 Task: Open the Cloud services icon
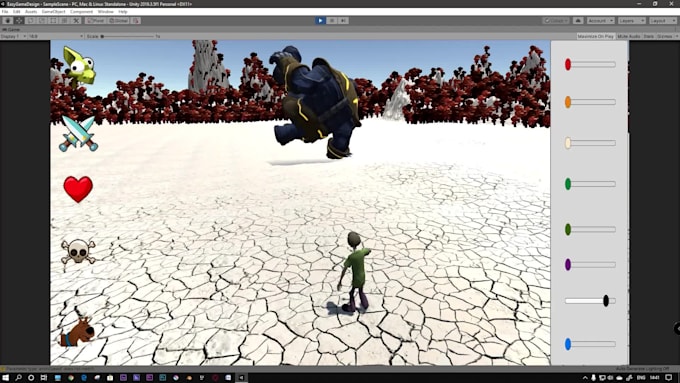tap(578, 20)
